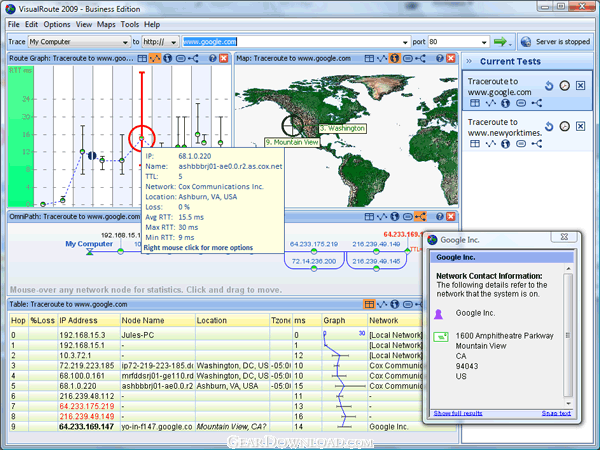Switch Map panel to OmniPath view
The height and width of the screenshot is (450, 600).
[421, 59]
